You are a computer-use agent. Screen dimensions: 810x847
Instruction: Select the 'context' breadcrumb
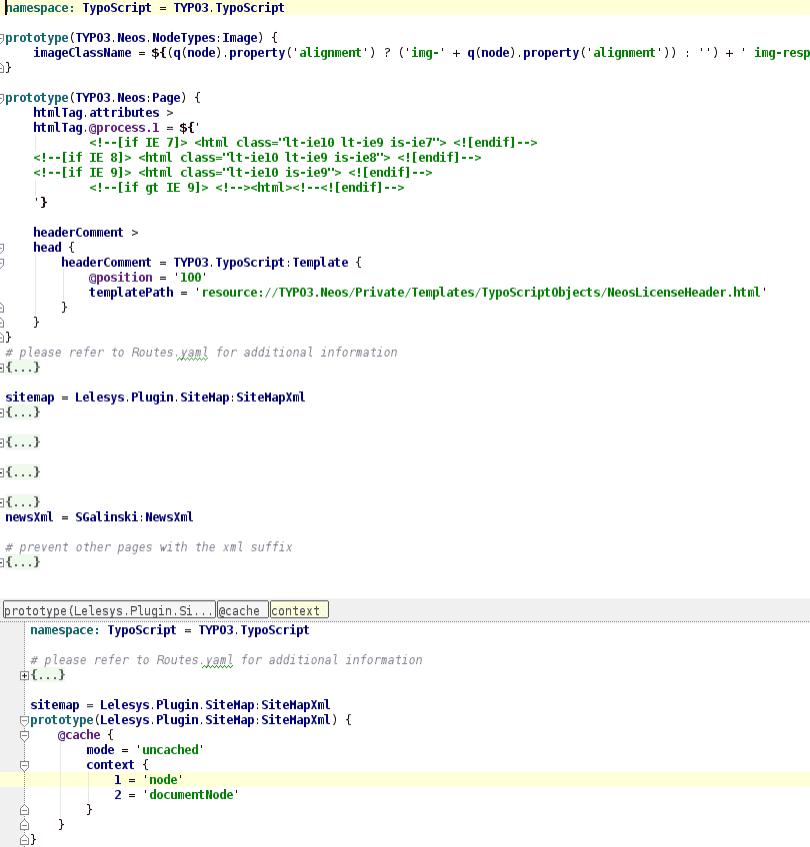299,610
